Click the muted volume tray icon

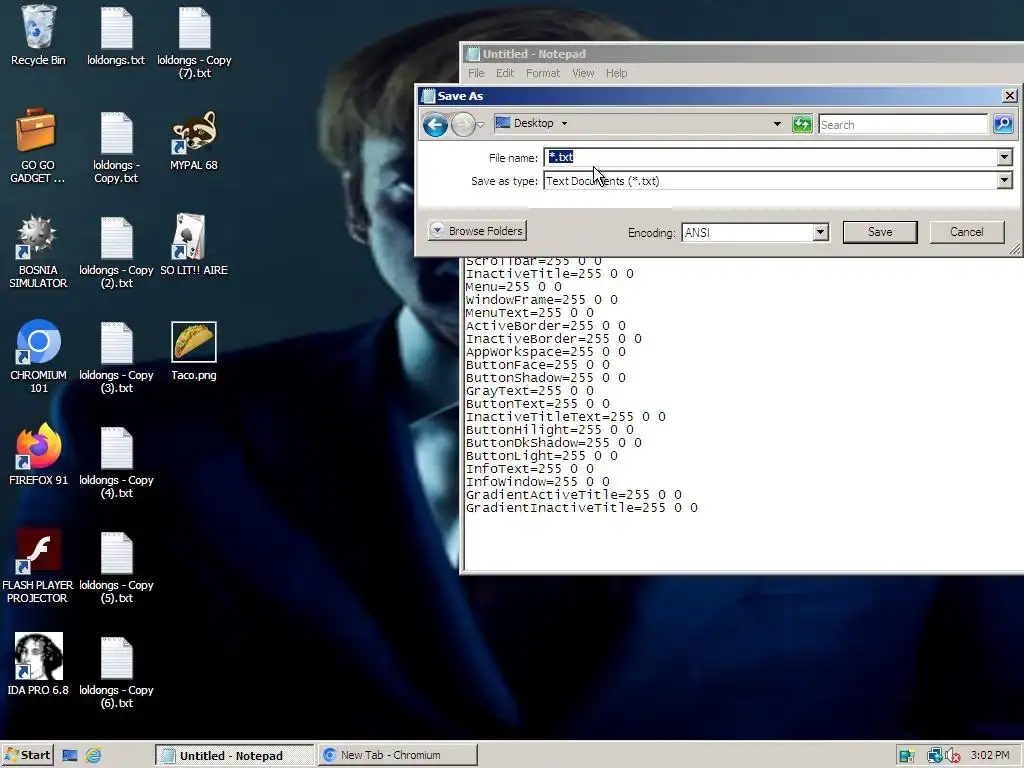[x=953, y=756]
